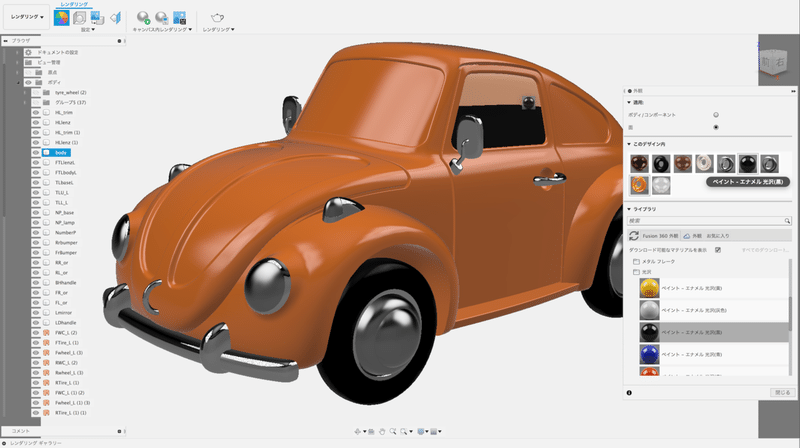Screen dimensions: 800x448
Task: Open the メタル フレーク library folder
Action: [x=658, y=262]
